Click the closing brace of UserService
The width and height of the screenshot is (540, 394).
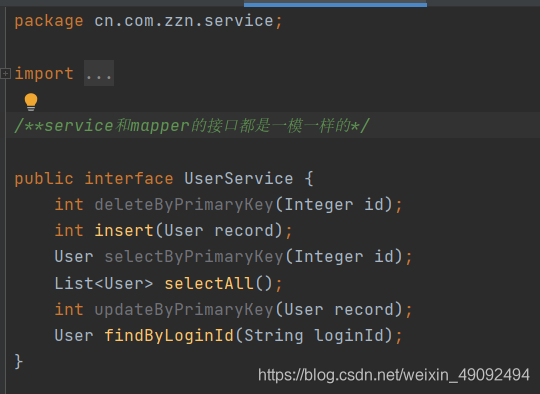19,362
